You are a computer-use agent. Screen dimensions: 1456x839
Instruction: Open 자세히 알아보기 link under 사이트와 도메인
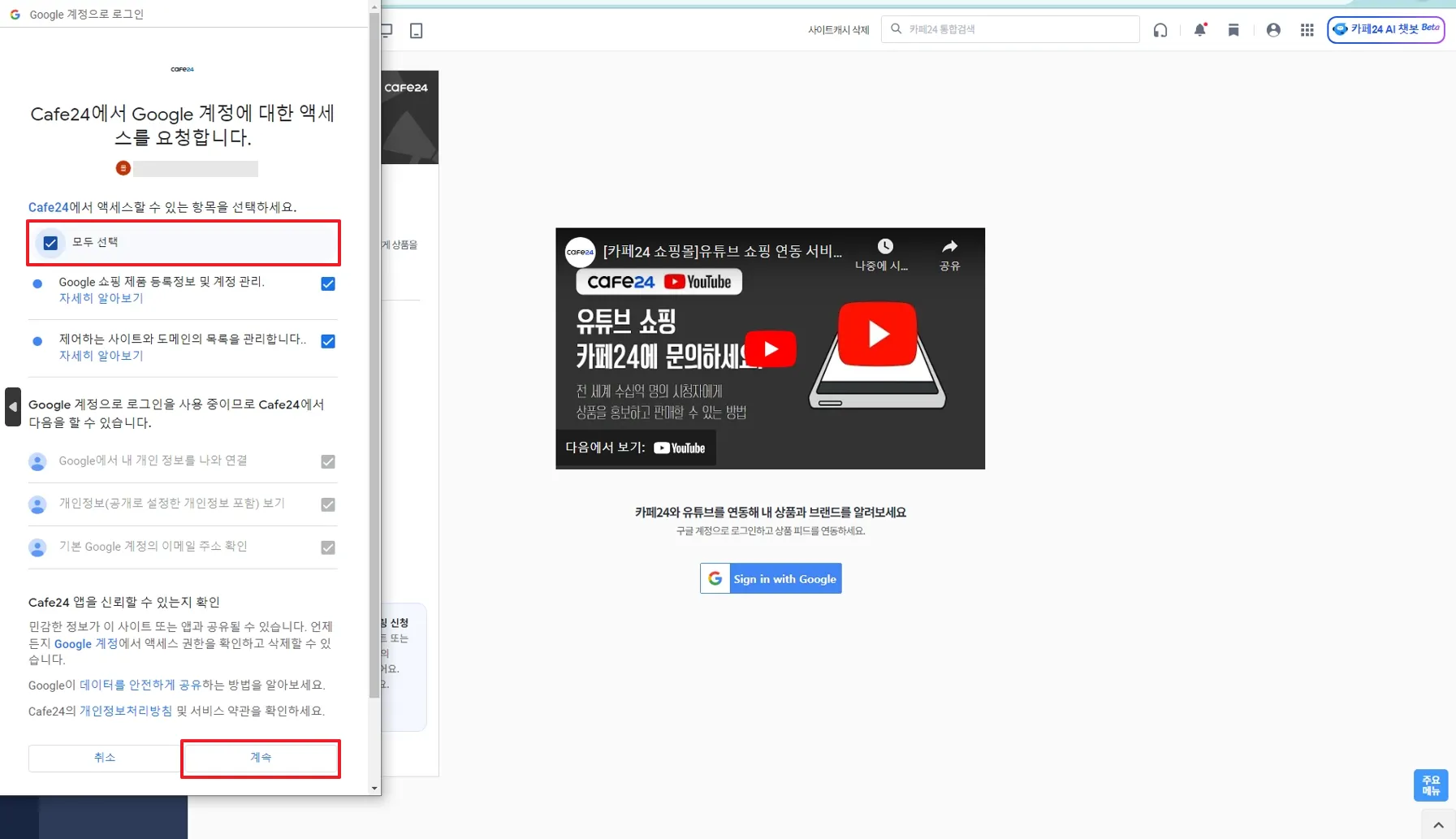coord(101,356)
